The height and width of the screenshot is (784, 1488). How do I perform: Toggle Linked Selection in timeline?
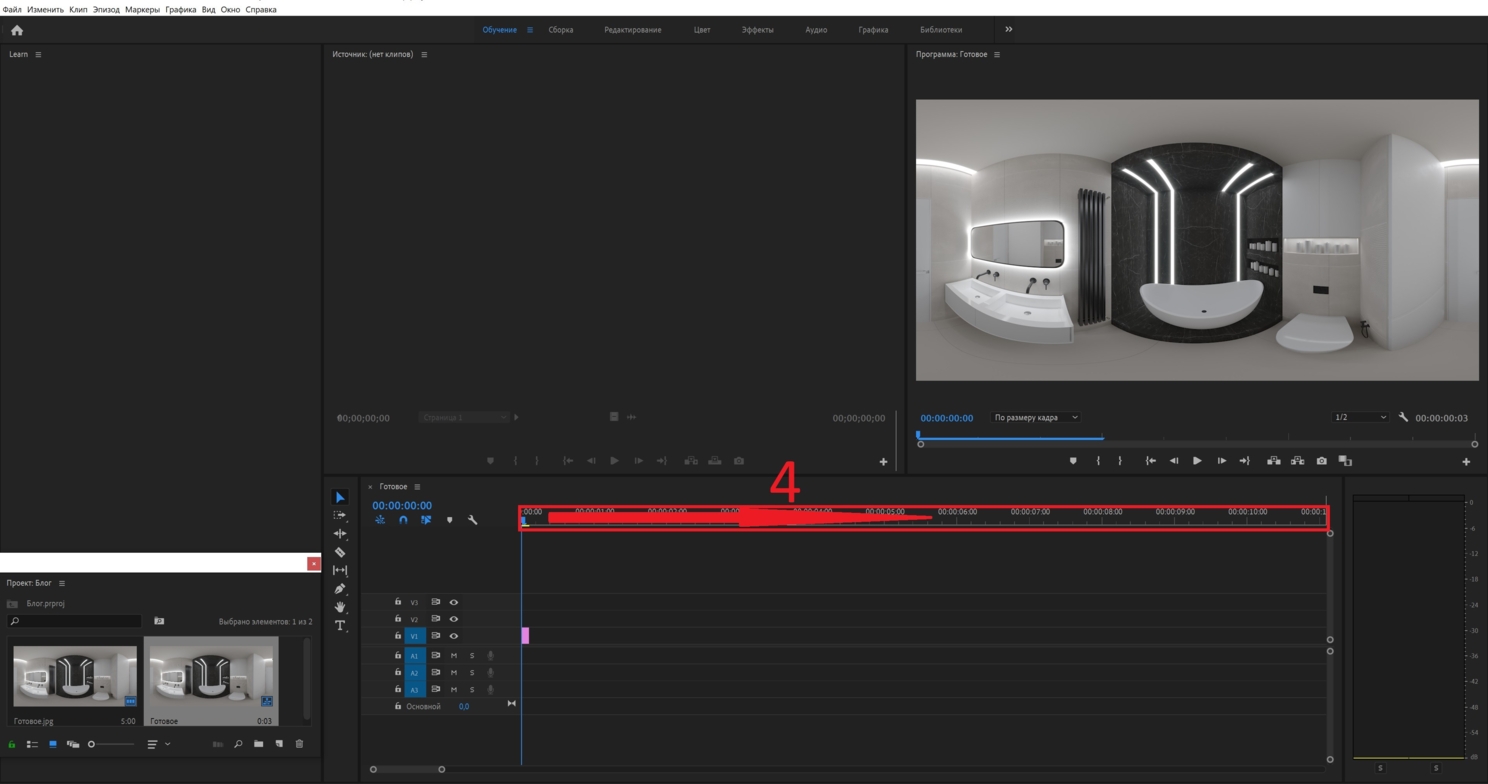click(x=426, y=520)
